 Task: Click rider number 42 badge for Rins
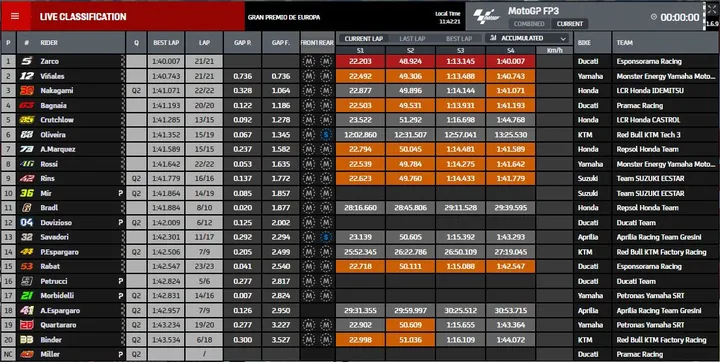[x=27, y=179]
